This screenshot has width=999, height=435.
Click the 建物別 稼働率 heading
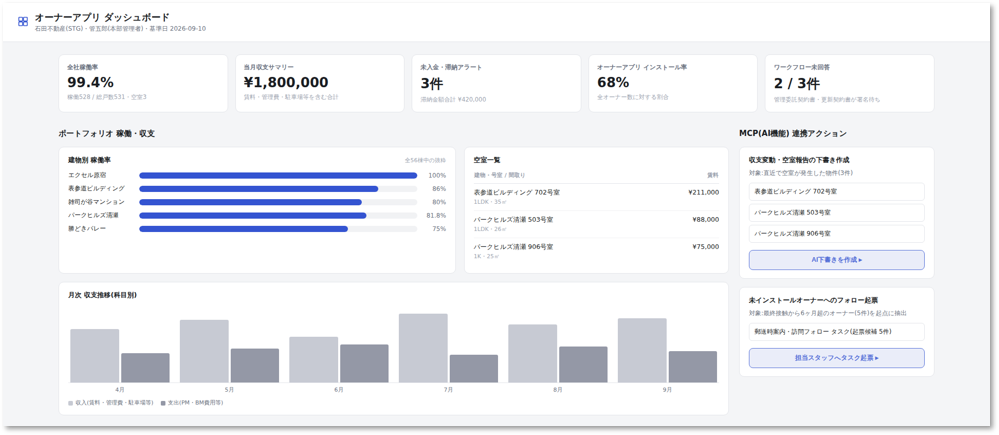point(90,160)
